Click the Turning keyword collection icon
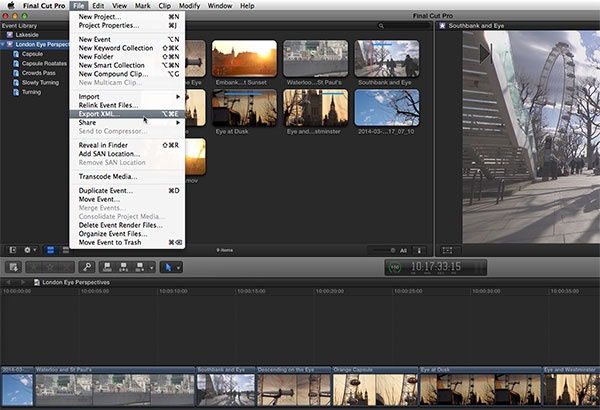The width and height of the screenshot is (600, 410). point(16,92)
